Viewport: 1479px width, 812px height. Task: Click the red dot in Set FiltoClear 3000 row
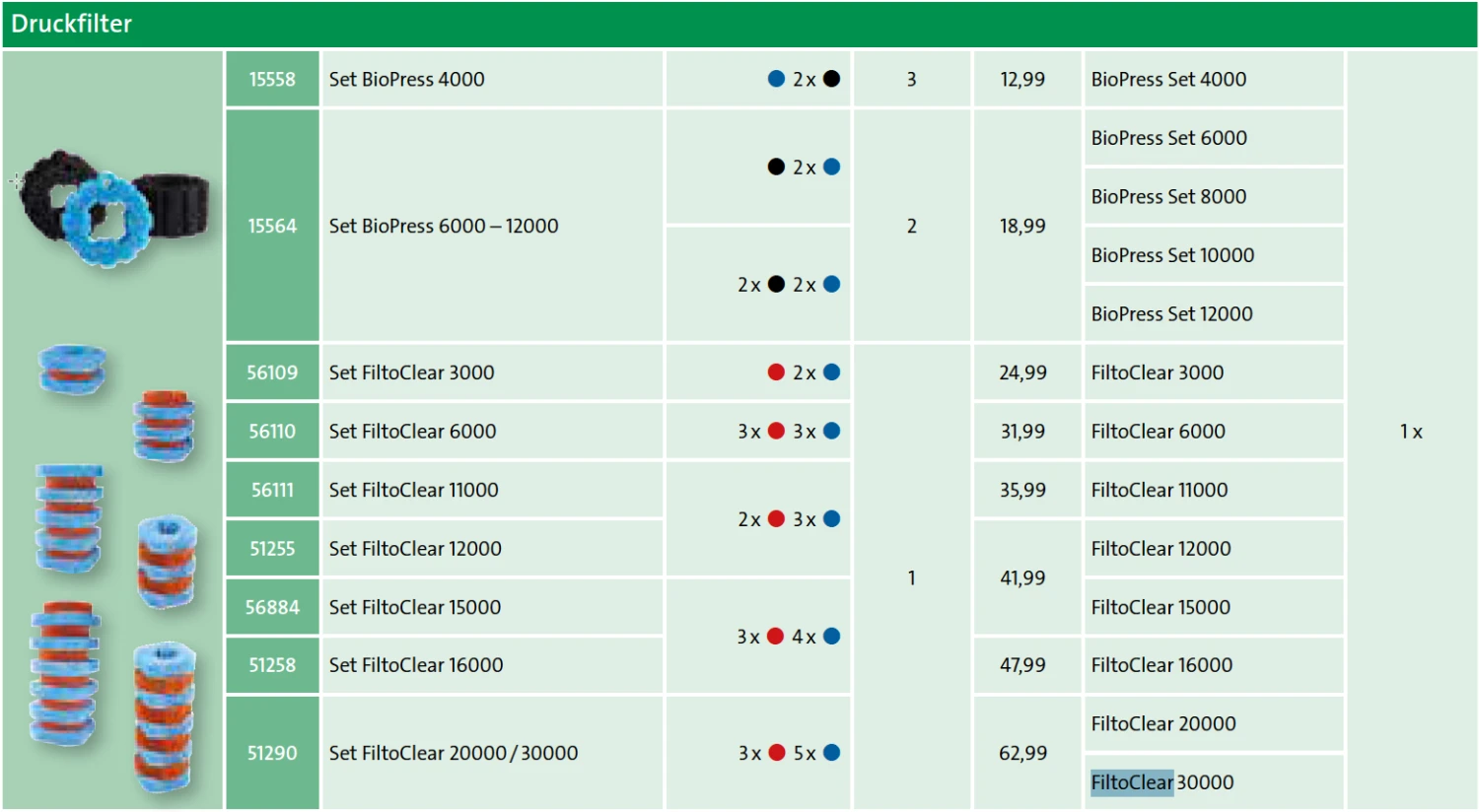click(776, 372)
